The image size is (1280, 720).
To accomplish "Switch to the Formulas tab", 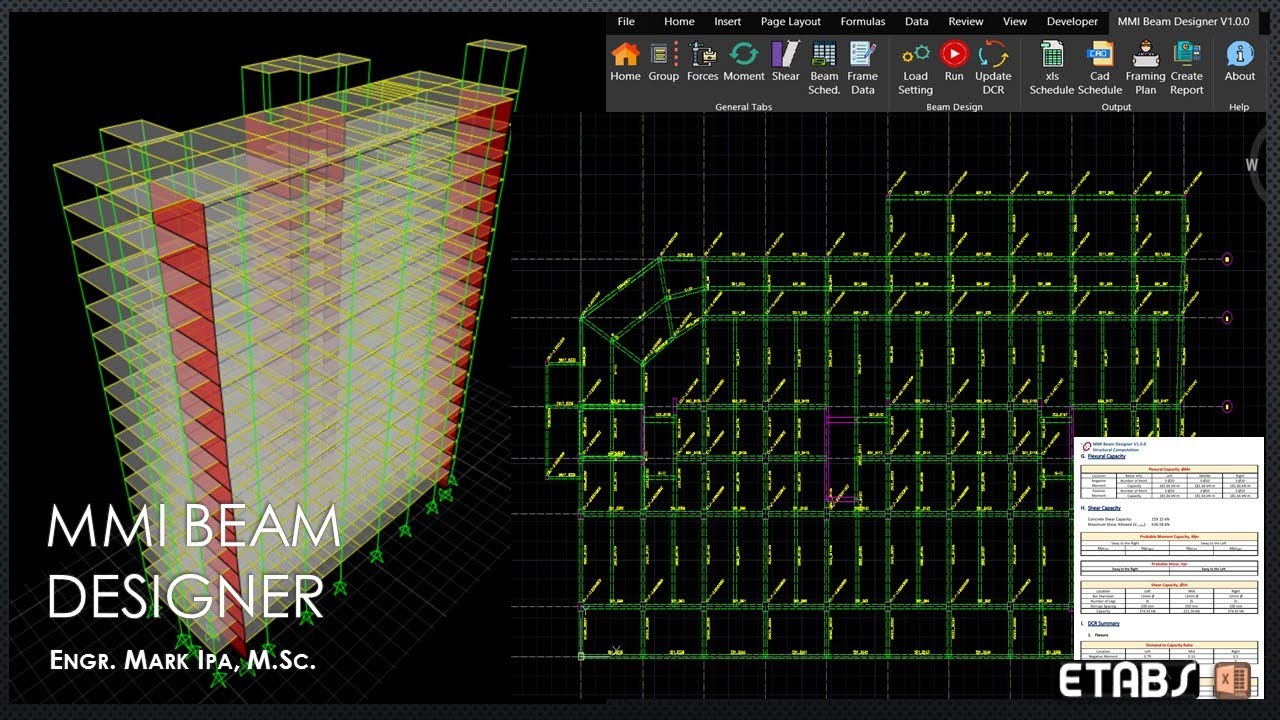I will click(x=863, y=21).
